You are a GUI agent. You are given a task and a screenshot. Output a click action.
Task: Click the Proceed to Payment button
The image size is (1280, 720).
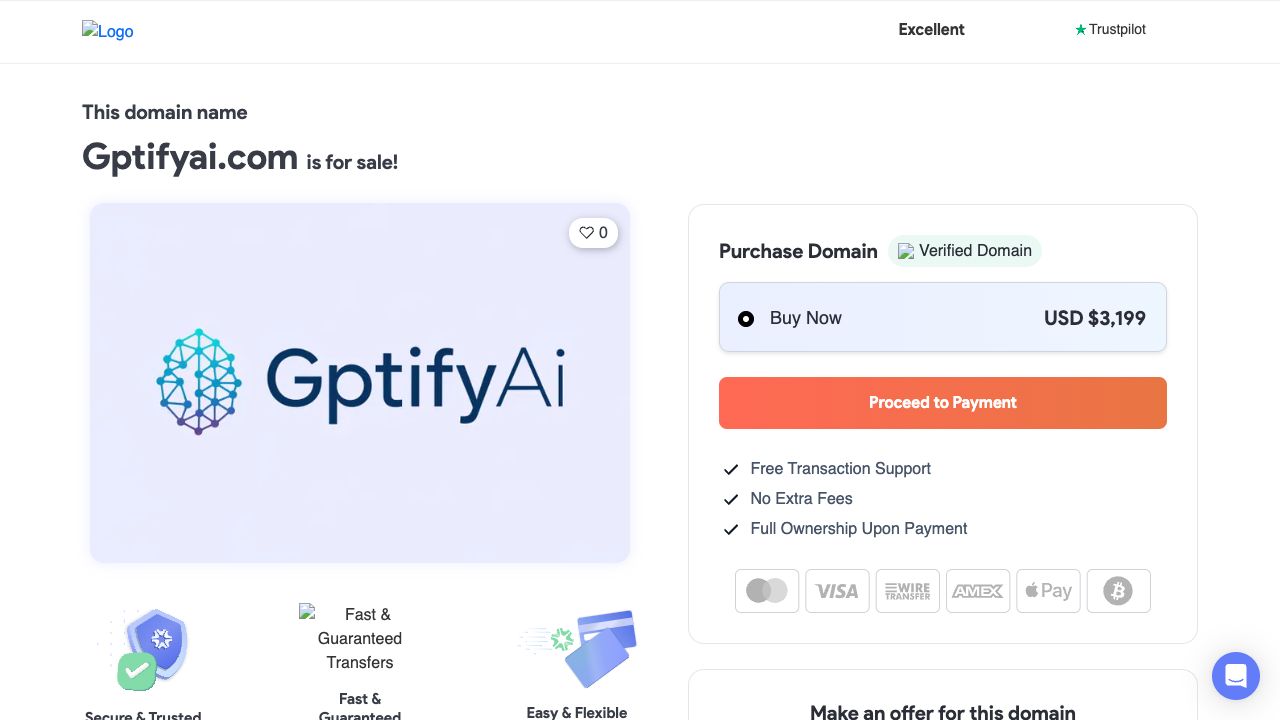point(942,403)
